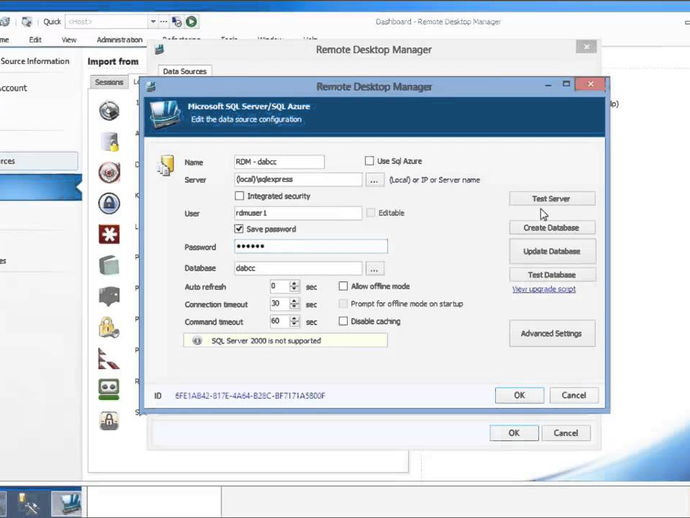The image size is (690, 518).
Task: Check the Disable caching option
Action: tap(343, 321)
